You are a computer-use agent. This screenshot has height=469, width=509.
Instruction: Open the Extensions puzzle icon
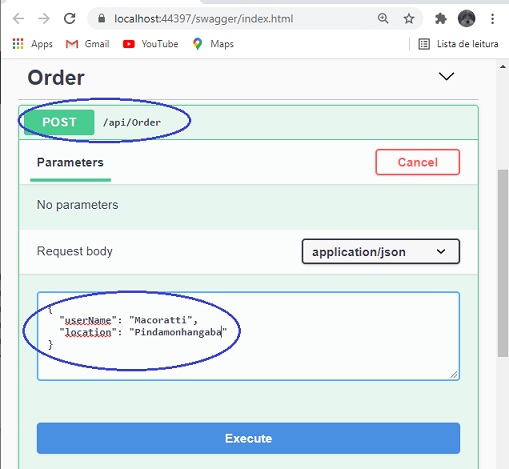pyautogui.click(x=441, y=18)
